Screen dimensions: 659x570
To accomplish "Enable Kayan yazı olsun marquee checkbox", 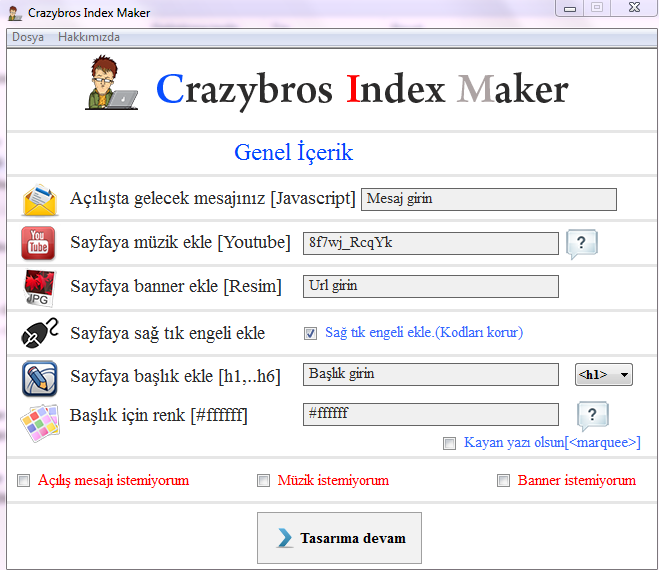I will coord(449,443).
